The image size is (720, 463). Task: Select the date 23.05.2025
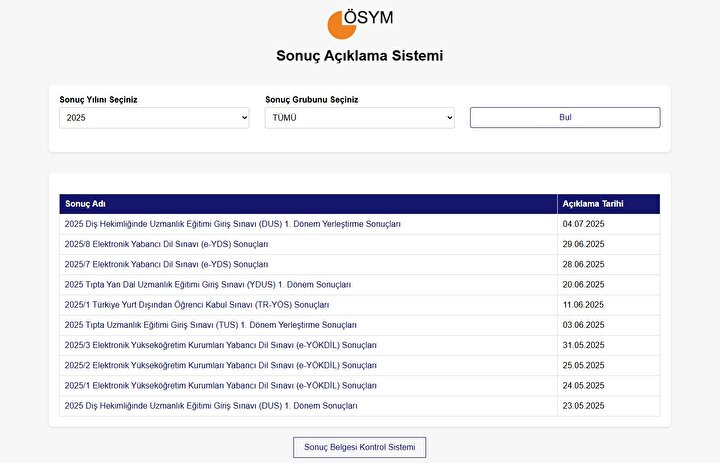coord(583,406)
